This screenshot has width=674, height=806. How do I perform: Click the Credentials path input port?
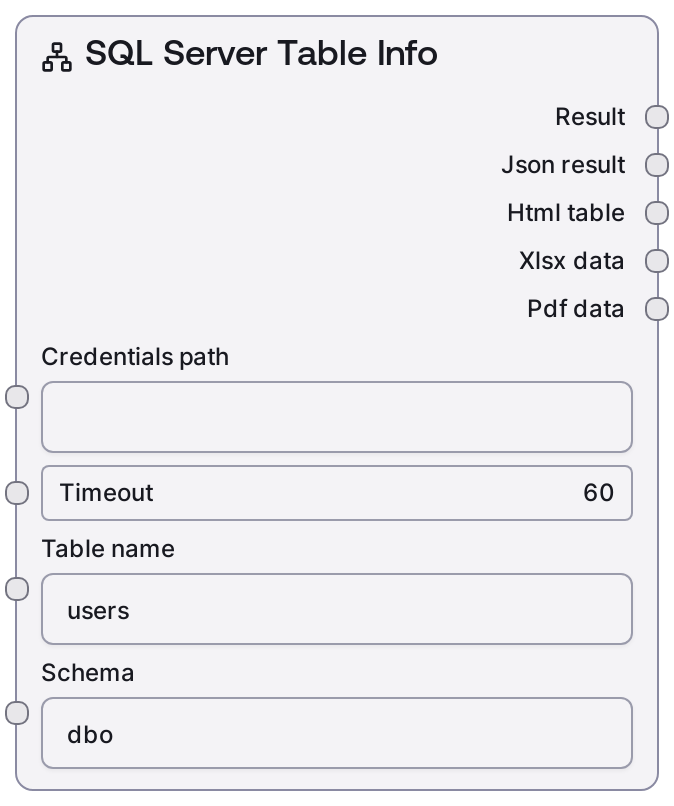[x=17, y=398]
